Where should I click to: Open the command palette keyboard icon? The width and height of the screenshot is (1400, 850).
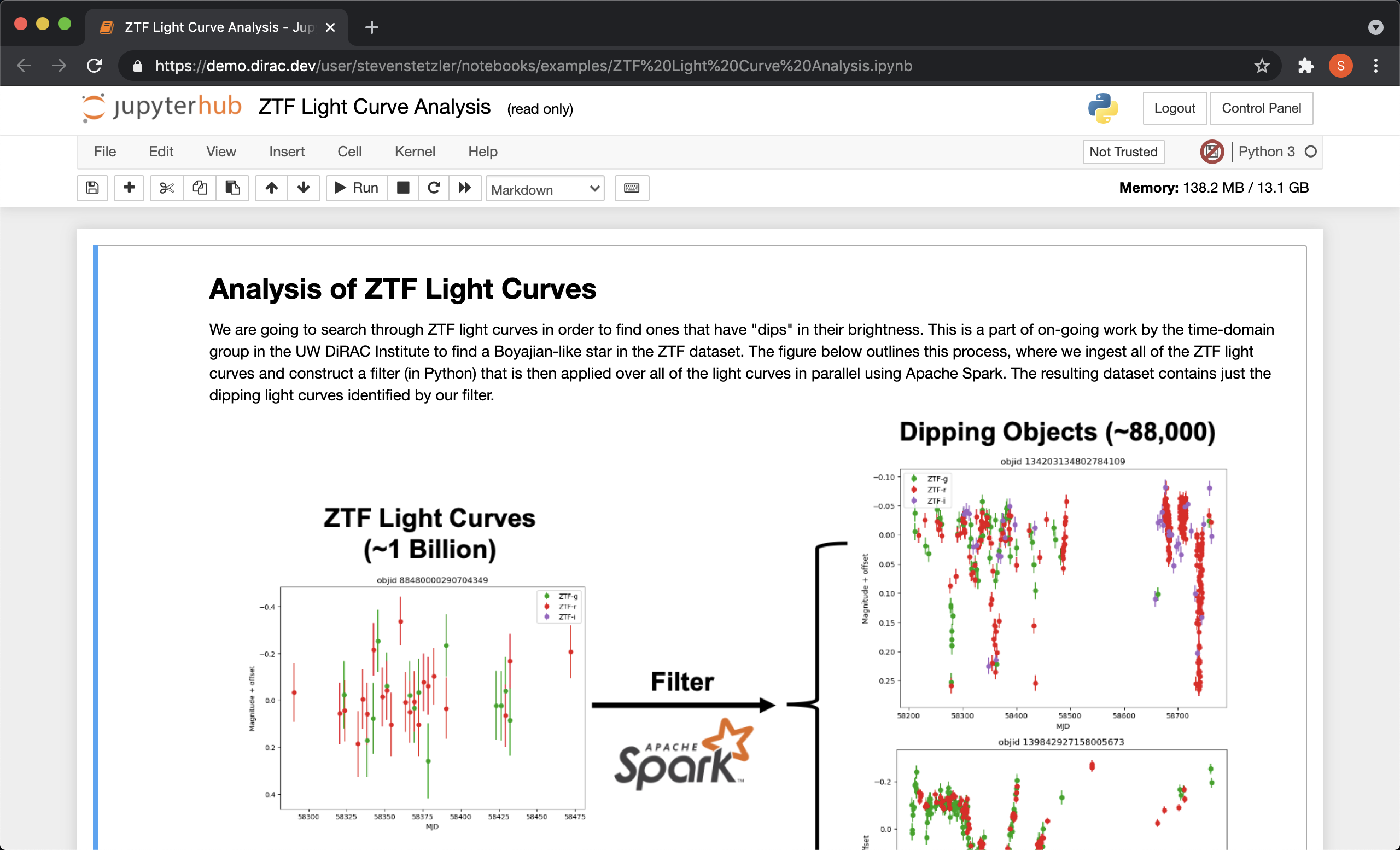coord(631,188)
